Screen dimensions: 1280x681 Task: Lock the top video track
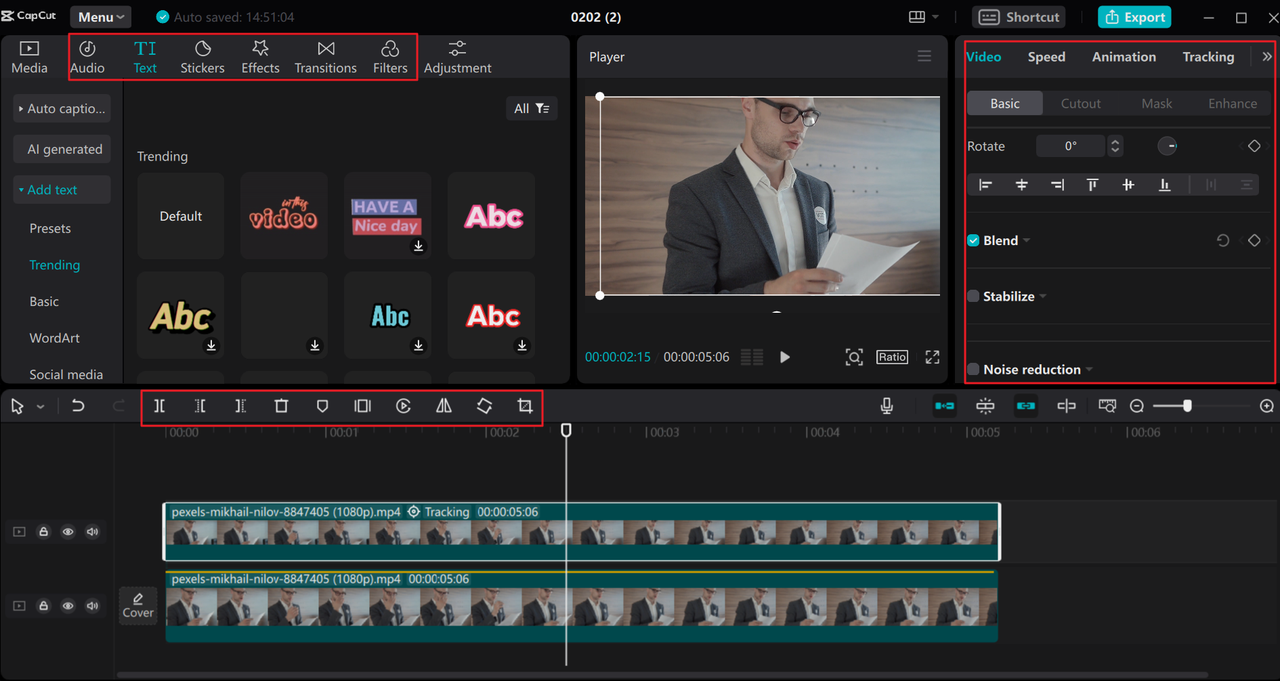click(x=44, y=532)
